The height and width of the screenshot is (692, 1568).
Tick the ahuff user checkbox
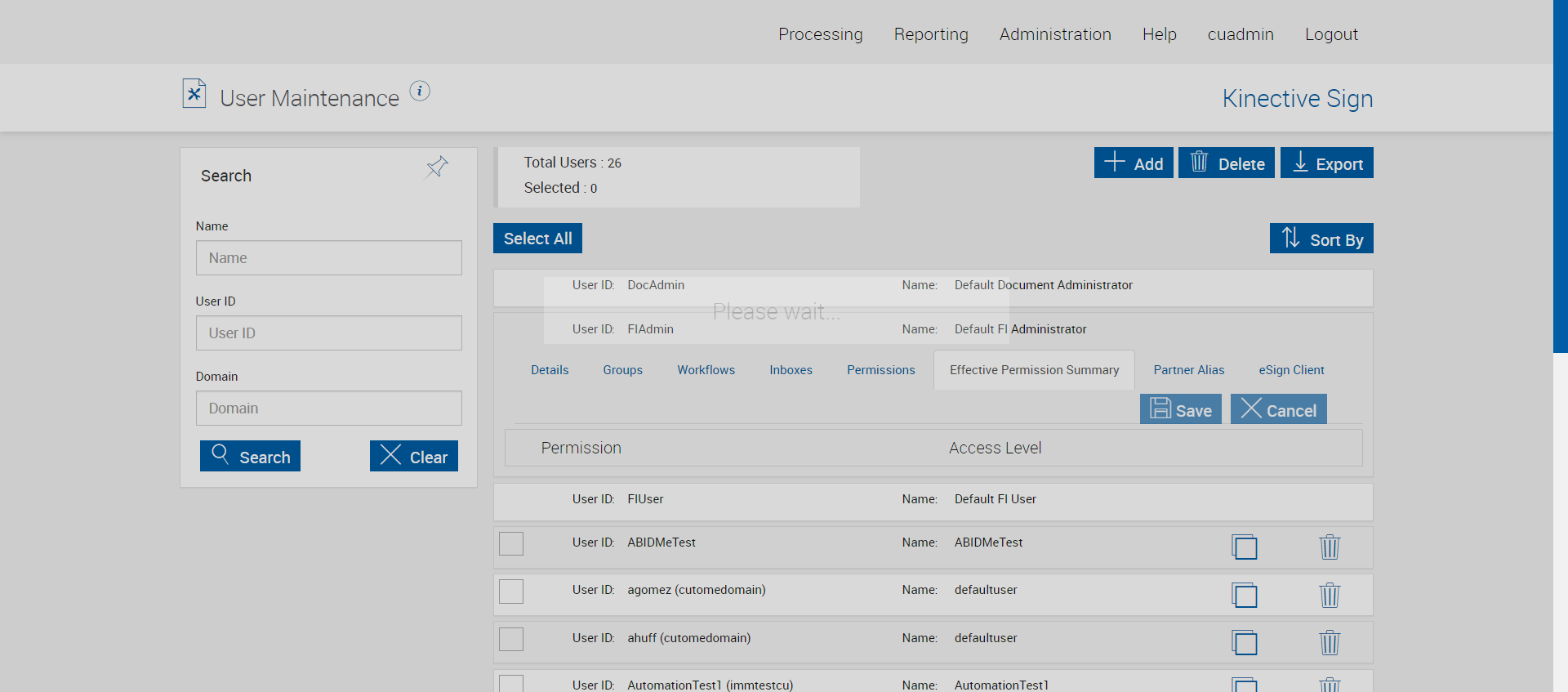pos(511,639)
